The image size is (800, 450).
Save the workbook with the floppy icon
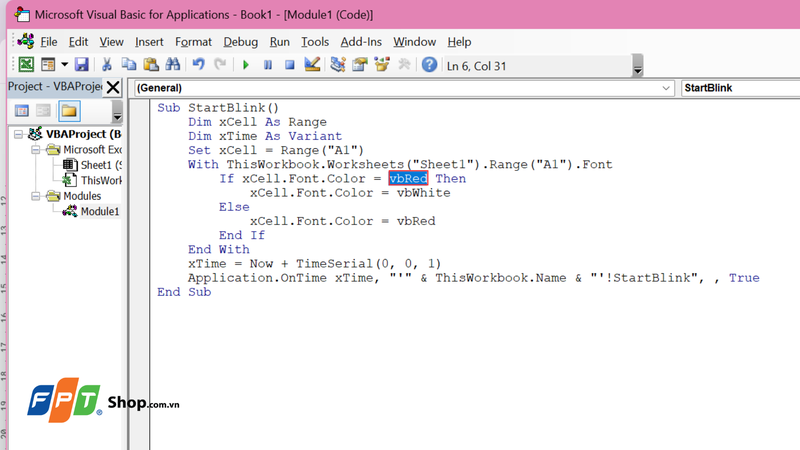(x=82, y=65)
